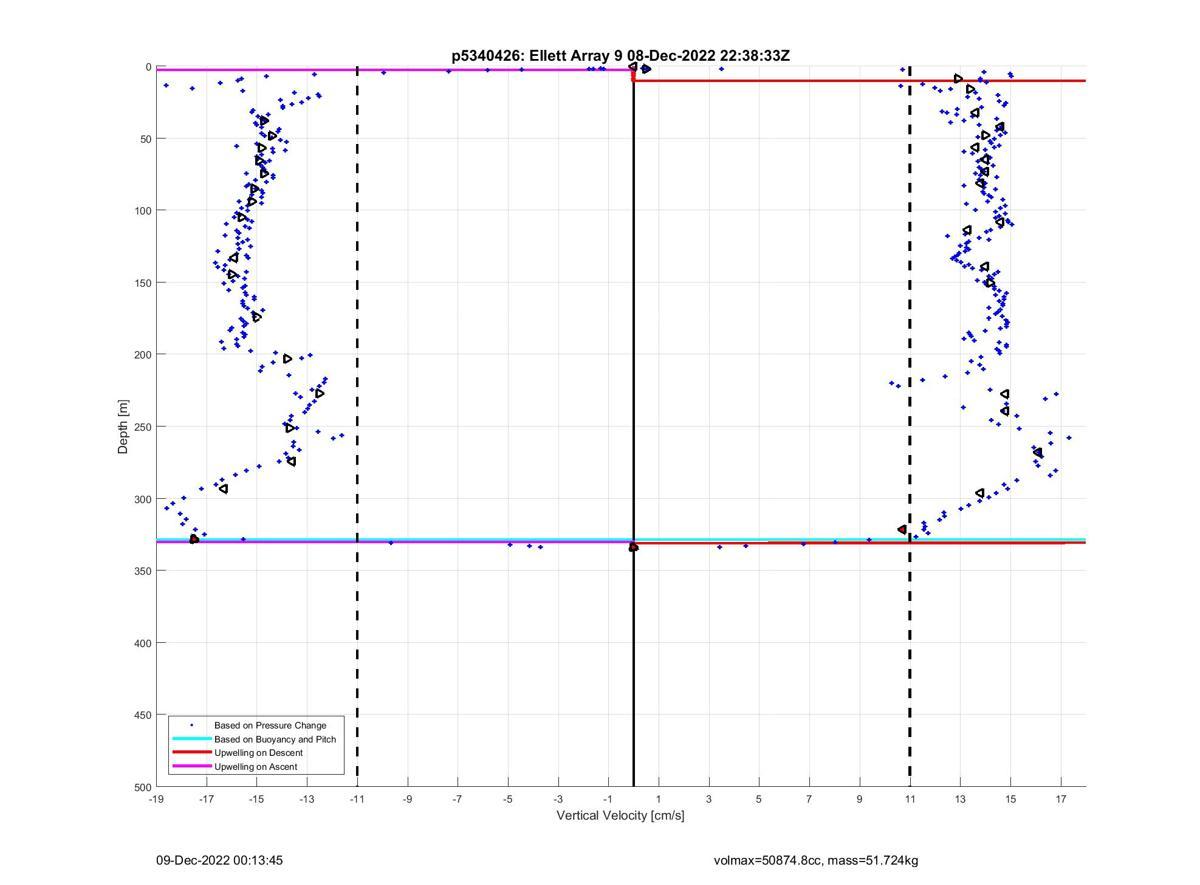Click the red triangle marker near 10.7 cm/s at 322 m
This screenshot has height=885, width=1200.
pos(902,530)
